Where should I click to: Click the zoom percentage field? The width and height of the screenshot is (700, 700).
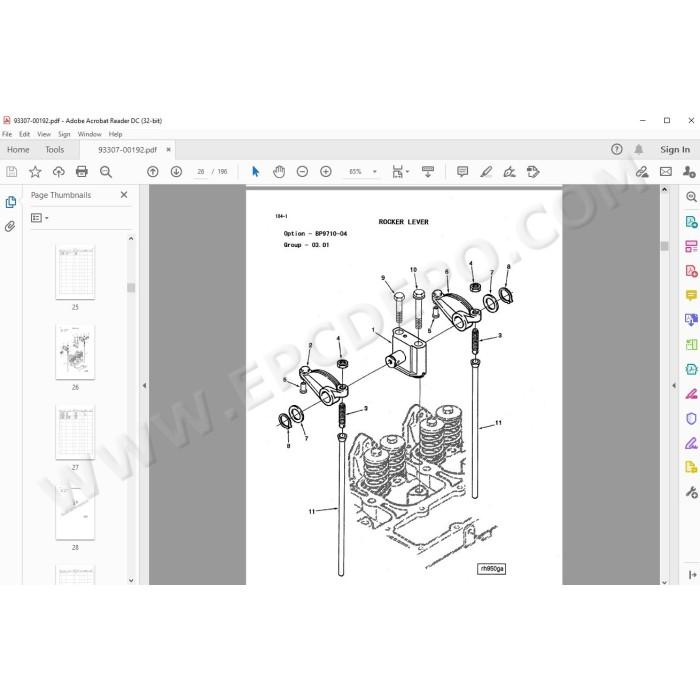click(x=355, y=171)
